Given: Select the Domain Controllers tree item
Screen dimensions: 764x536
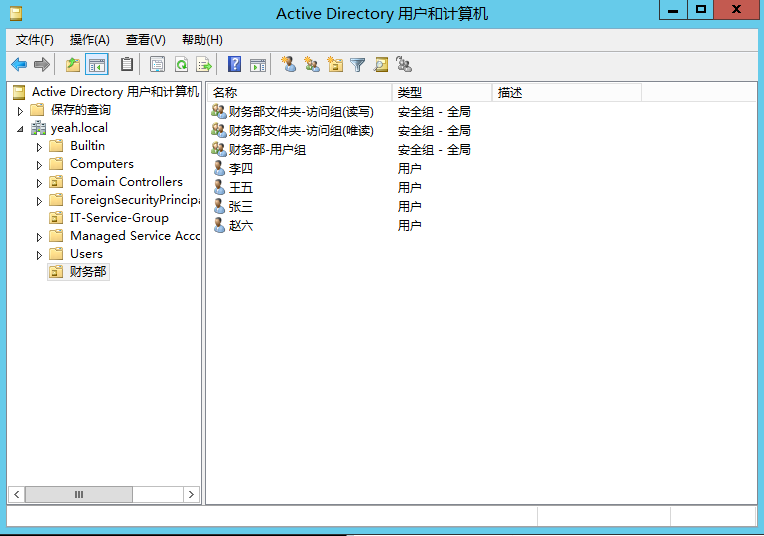Looking at the screenshot, I should [x=126, y=182].
